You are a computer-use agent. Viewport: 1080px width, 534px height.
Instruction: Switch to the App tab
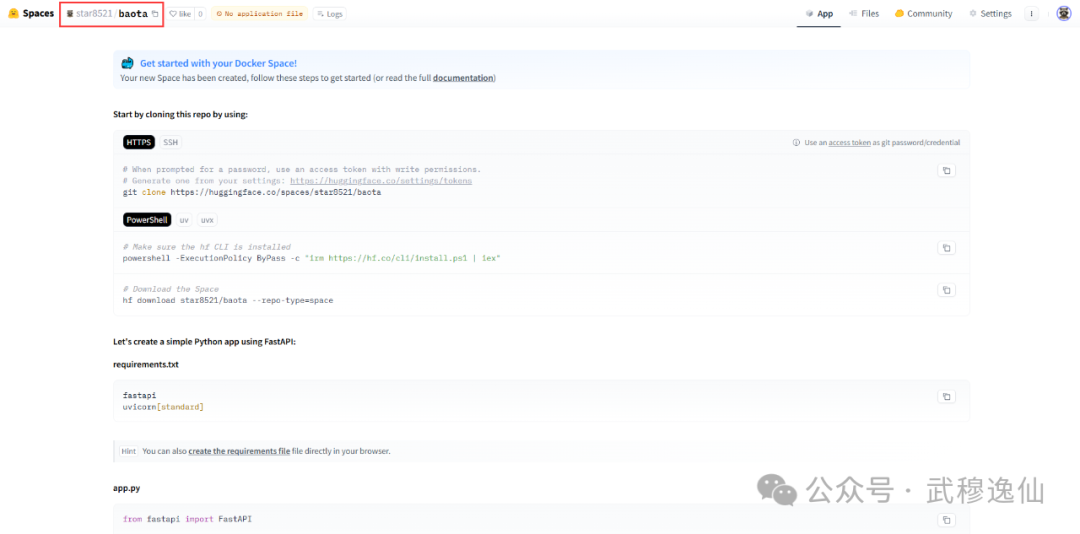tap(819, 14)
